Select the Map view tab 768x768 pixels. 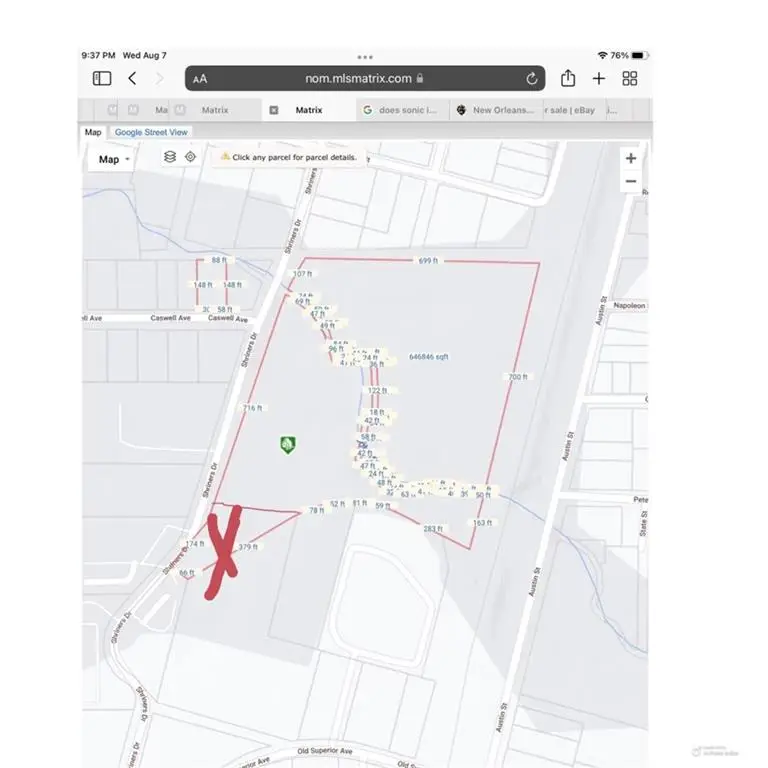tap(92, 132)
